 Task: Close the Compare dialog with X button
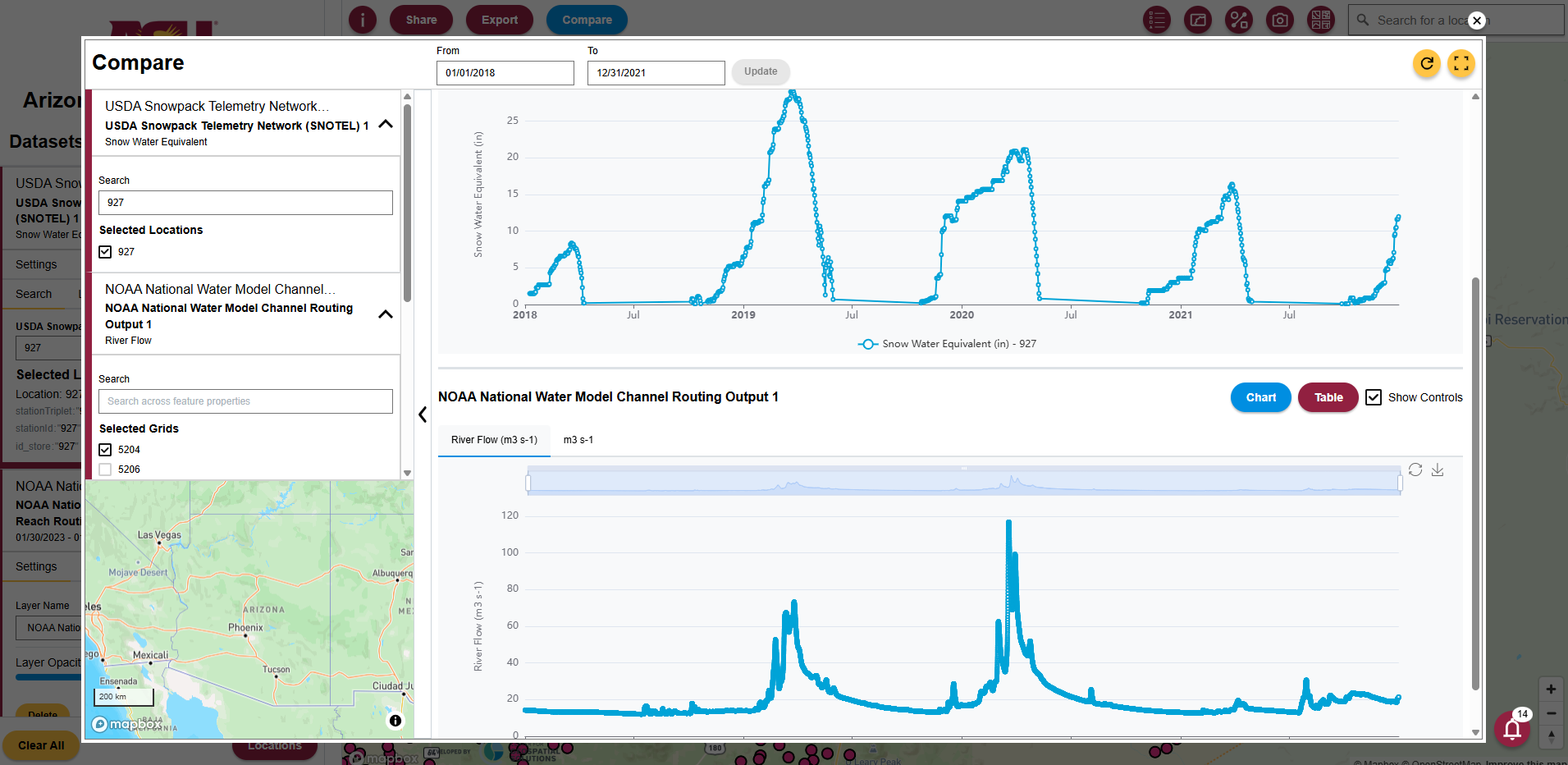1477,21
